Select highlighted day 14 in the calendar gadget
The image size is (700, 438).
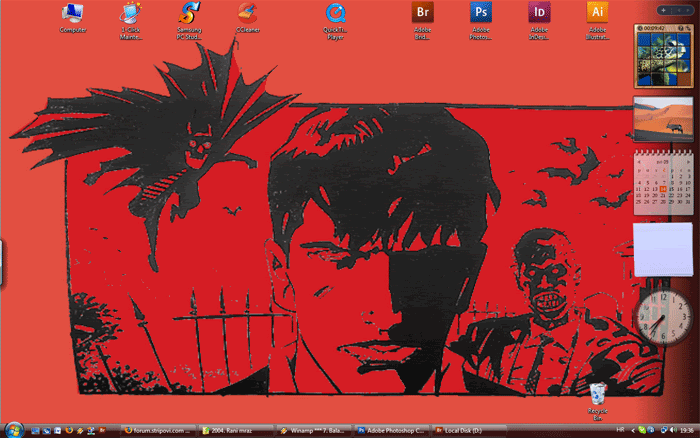pos(663,189)
